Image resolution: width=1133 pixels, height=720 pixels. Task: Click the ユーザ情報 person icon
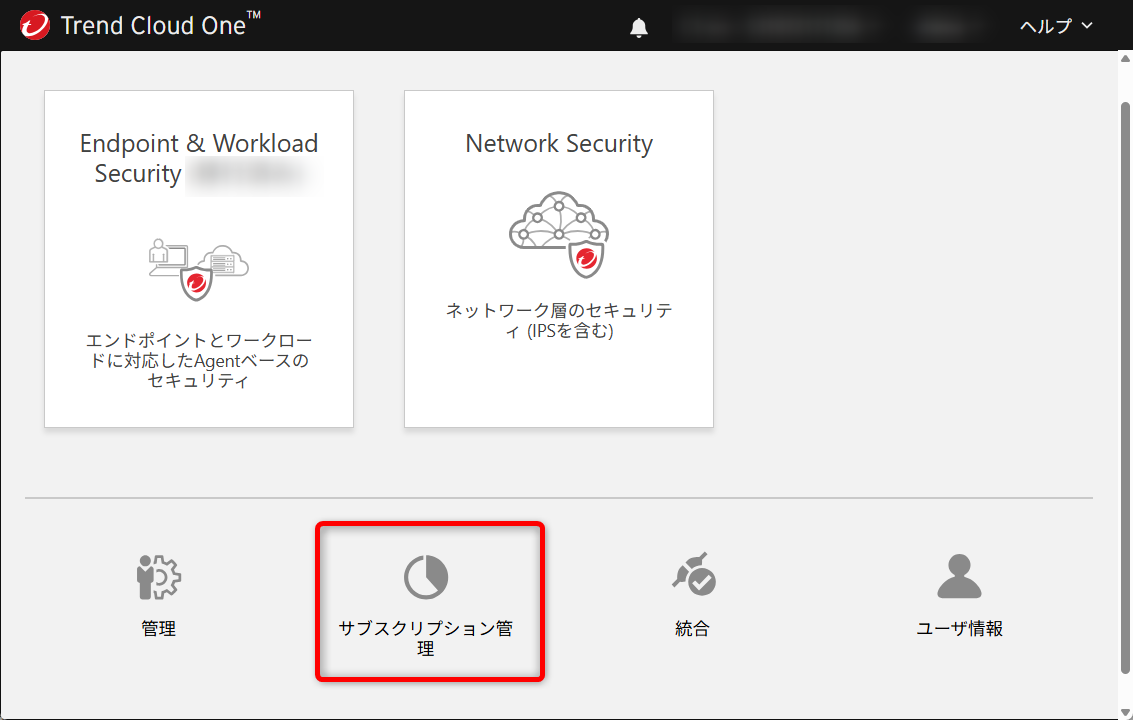959,576
